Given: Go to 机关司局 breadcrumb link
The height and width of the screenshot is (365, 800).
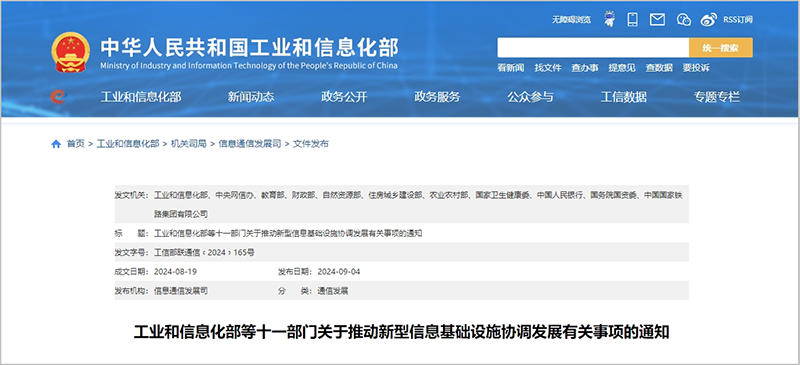Looking at the screenshot, I should tap(188, 144).
